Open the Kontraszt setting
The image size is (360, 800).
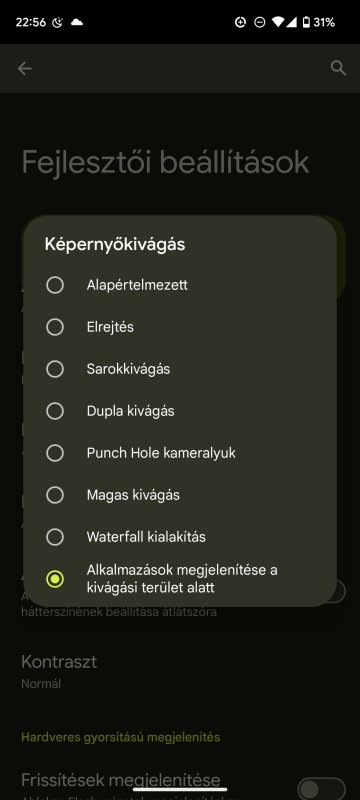click(x=180, y=670)
